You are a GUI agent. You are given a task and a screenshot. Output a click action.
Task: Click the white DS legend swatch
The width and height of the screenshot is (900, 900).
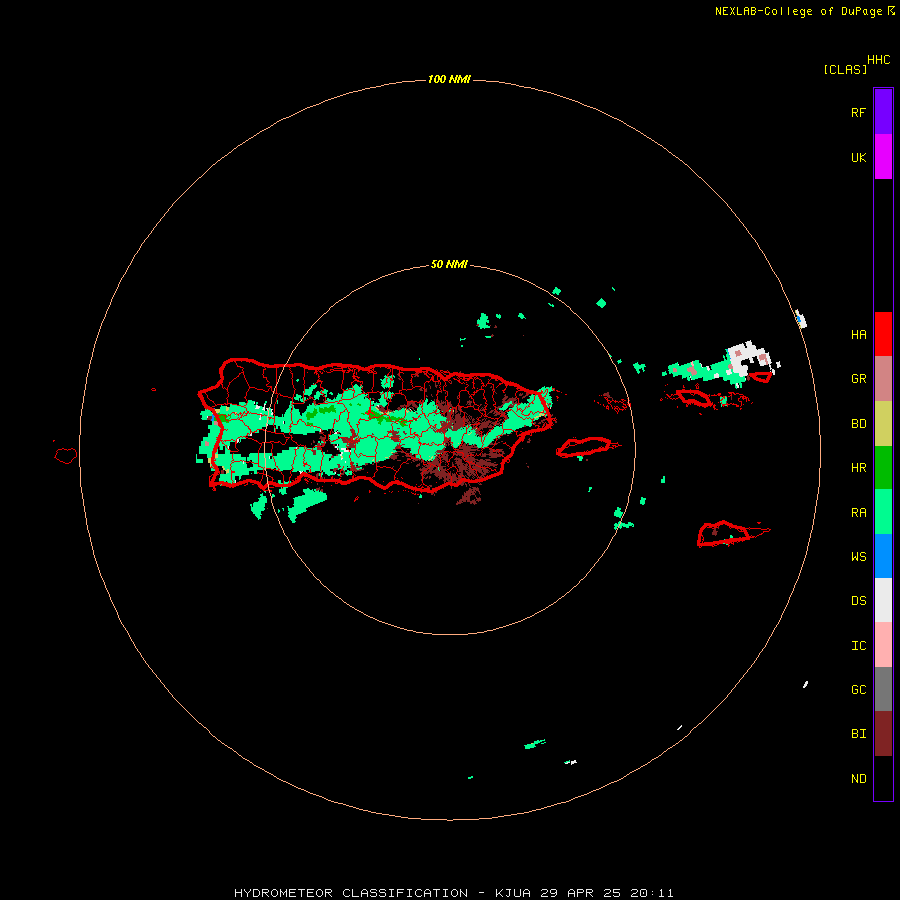pos(883,600)
